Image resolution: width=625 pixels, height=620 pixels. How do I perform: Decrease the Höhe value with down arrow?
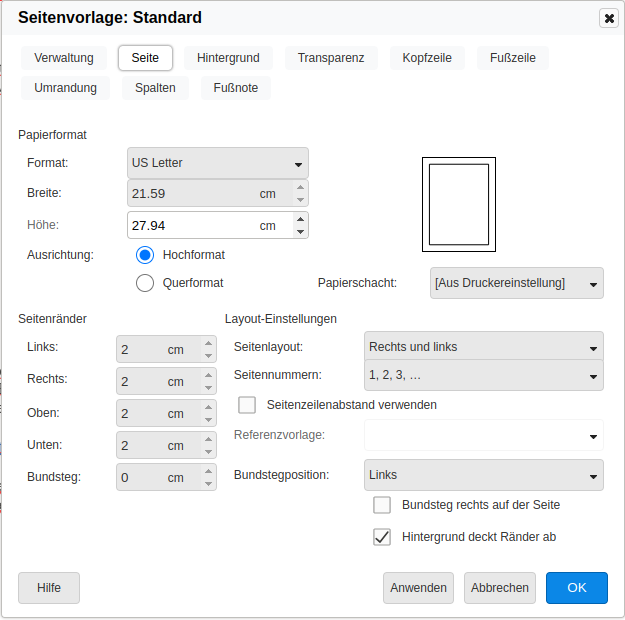tap(300, 232)
